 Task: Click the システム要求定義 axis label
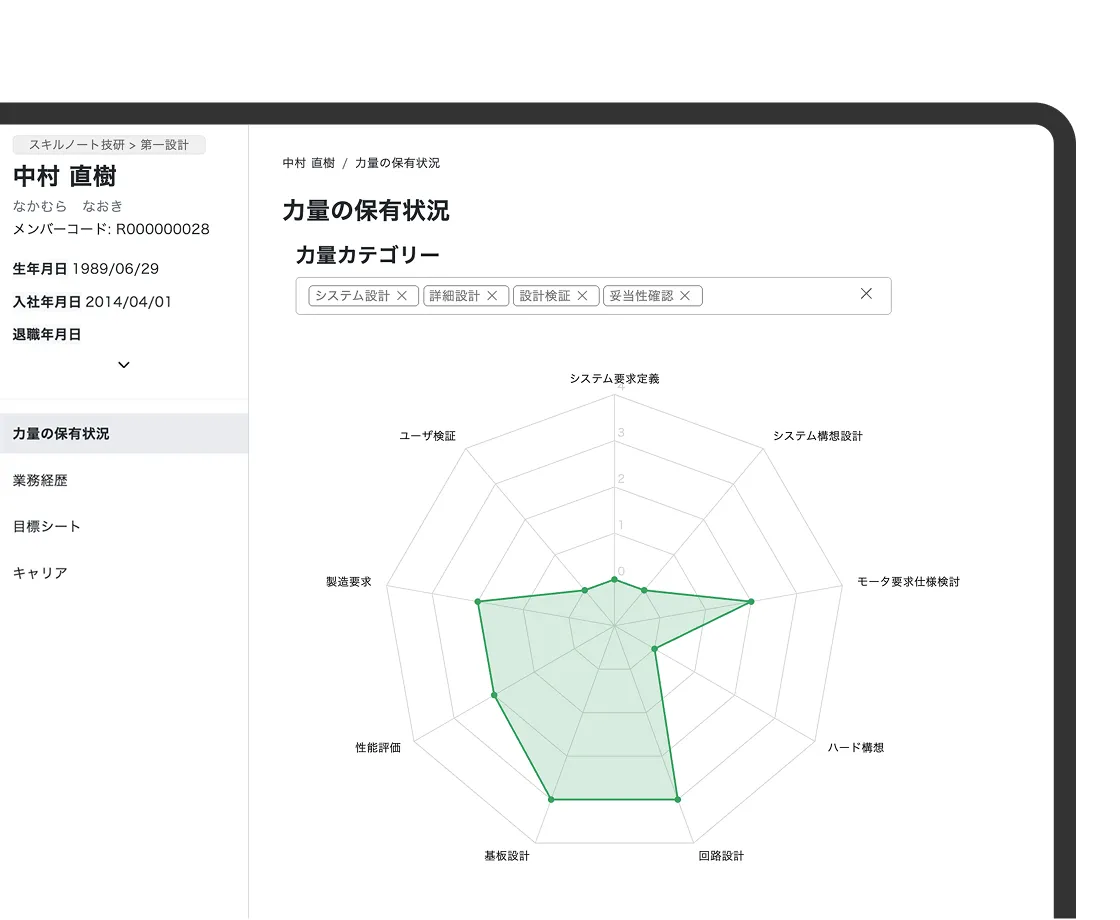(x=614, y=379)
